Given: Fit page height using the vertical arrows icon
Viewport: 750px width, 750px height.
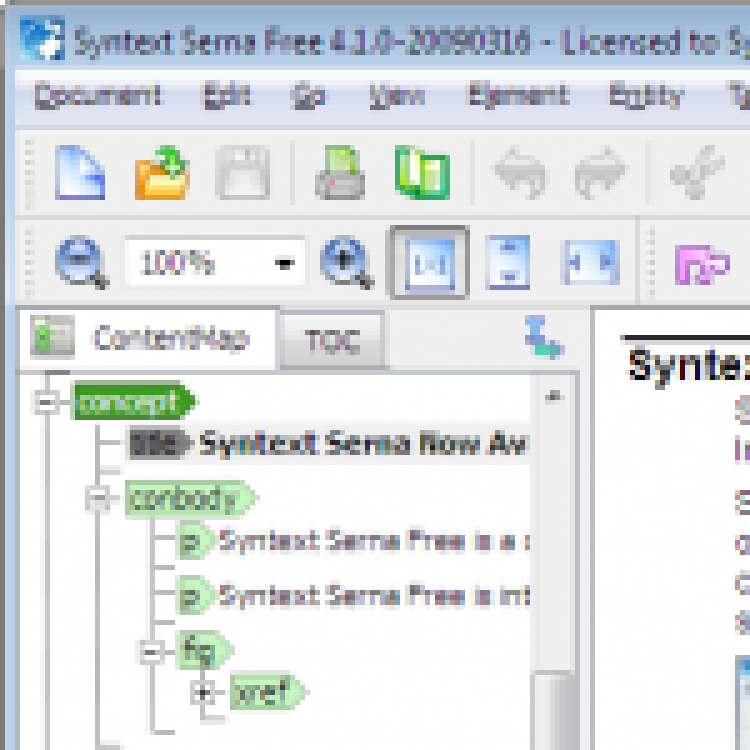Looking at the screenshot, I should [507, 263].
